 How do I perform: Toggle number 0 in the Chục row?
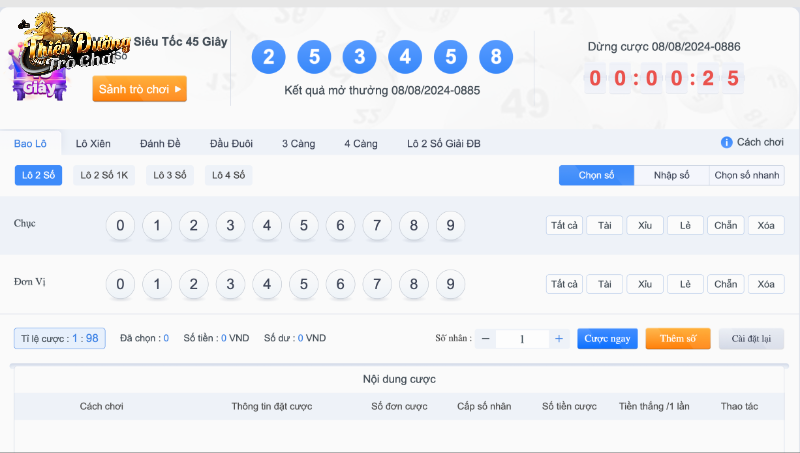[x=120, y=225]
